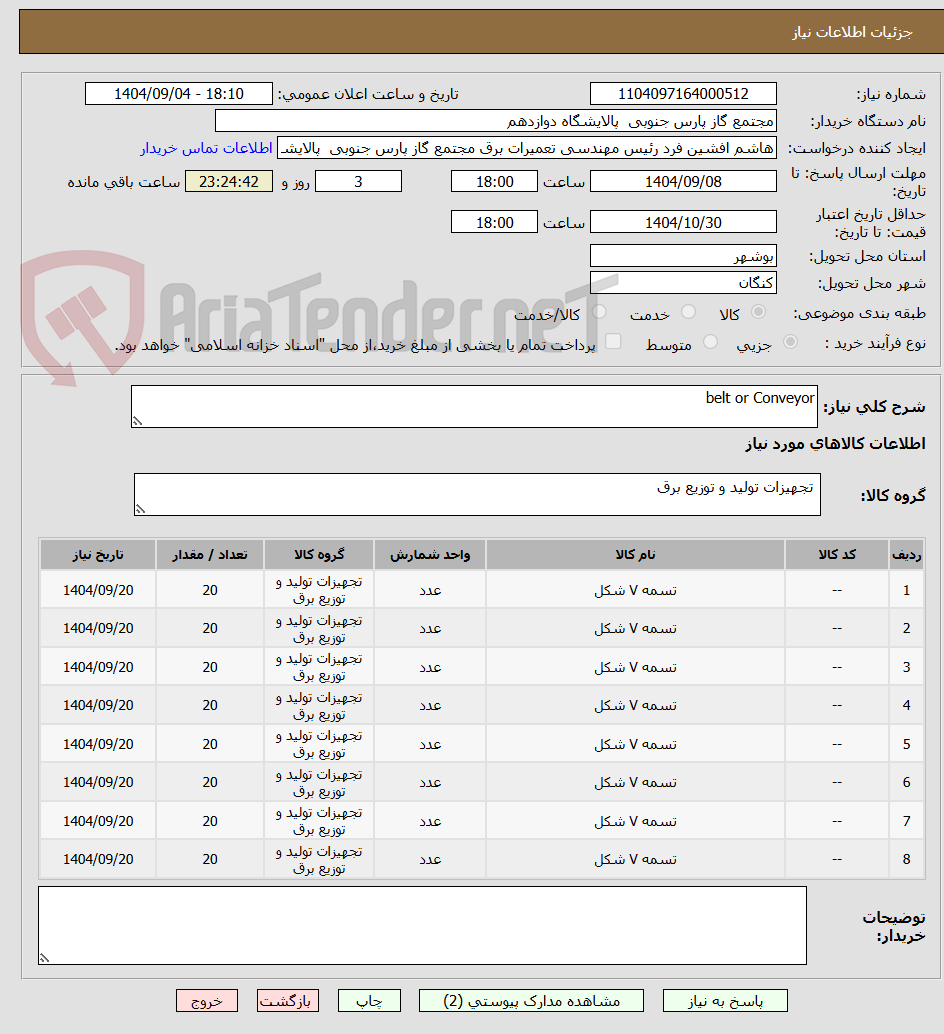Click the delivery city field کنگان
Screen dimensions: 944x1034
point(683,283)
